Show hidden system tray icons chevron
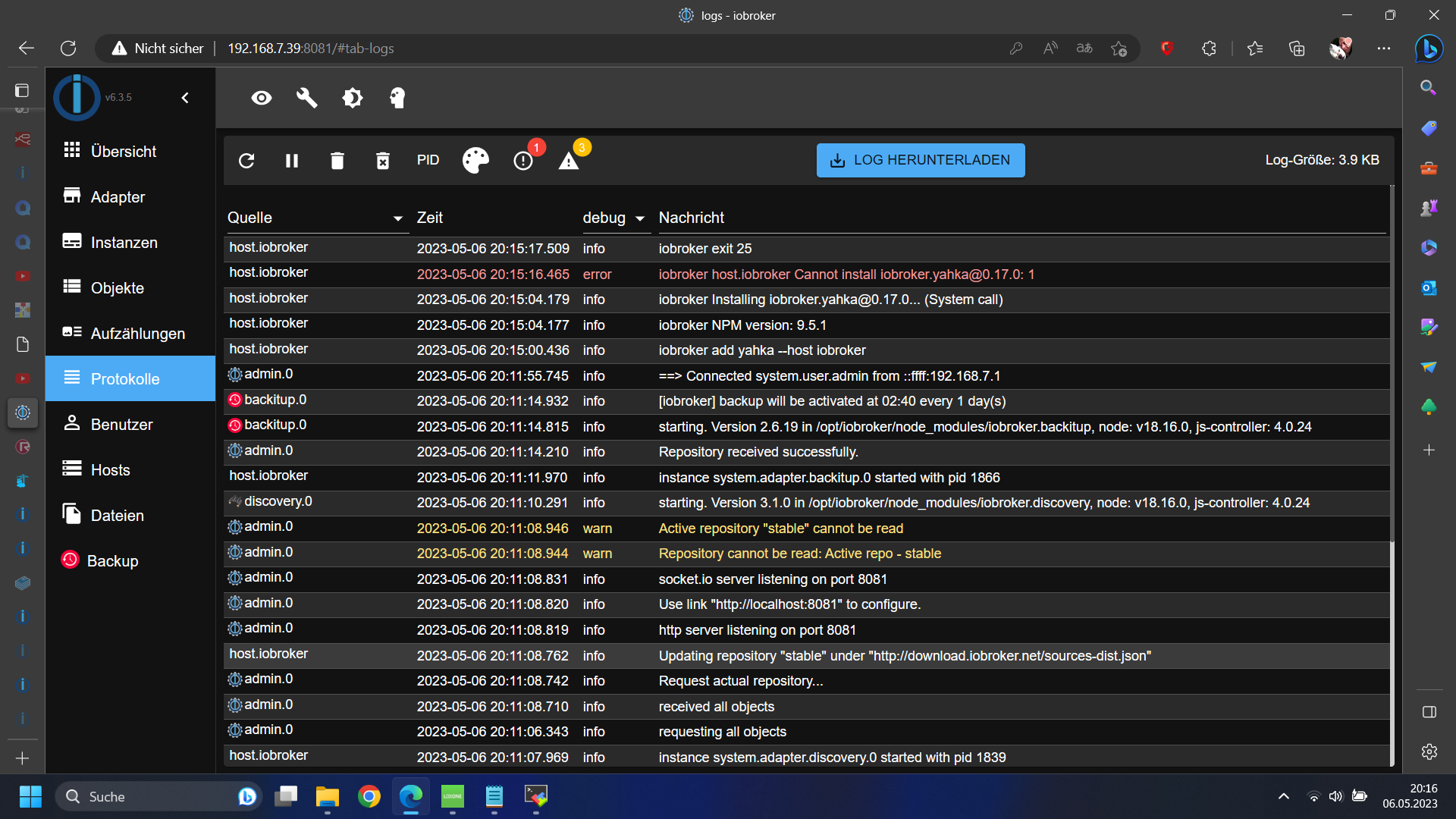This screenshot has width=1456, height=819. pyautogui.click(x=1283, y=796)
